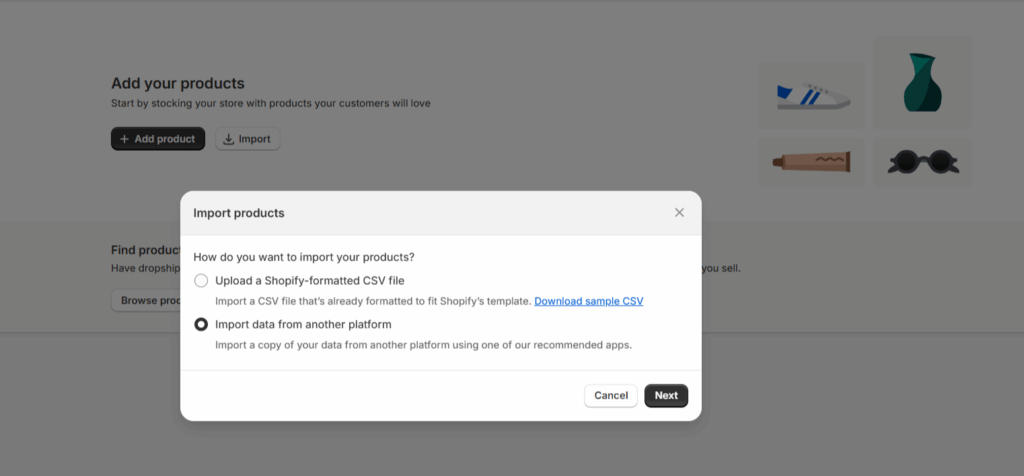
Task: Click the "Import data from another platform" label
Action: tap(303, 324)
